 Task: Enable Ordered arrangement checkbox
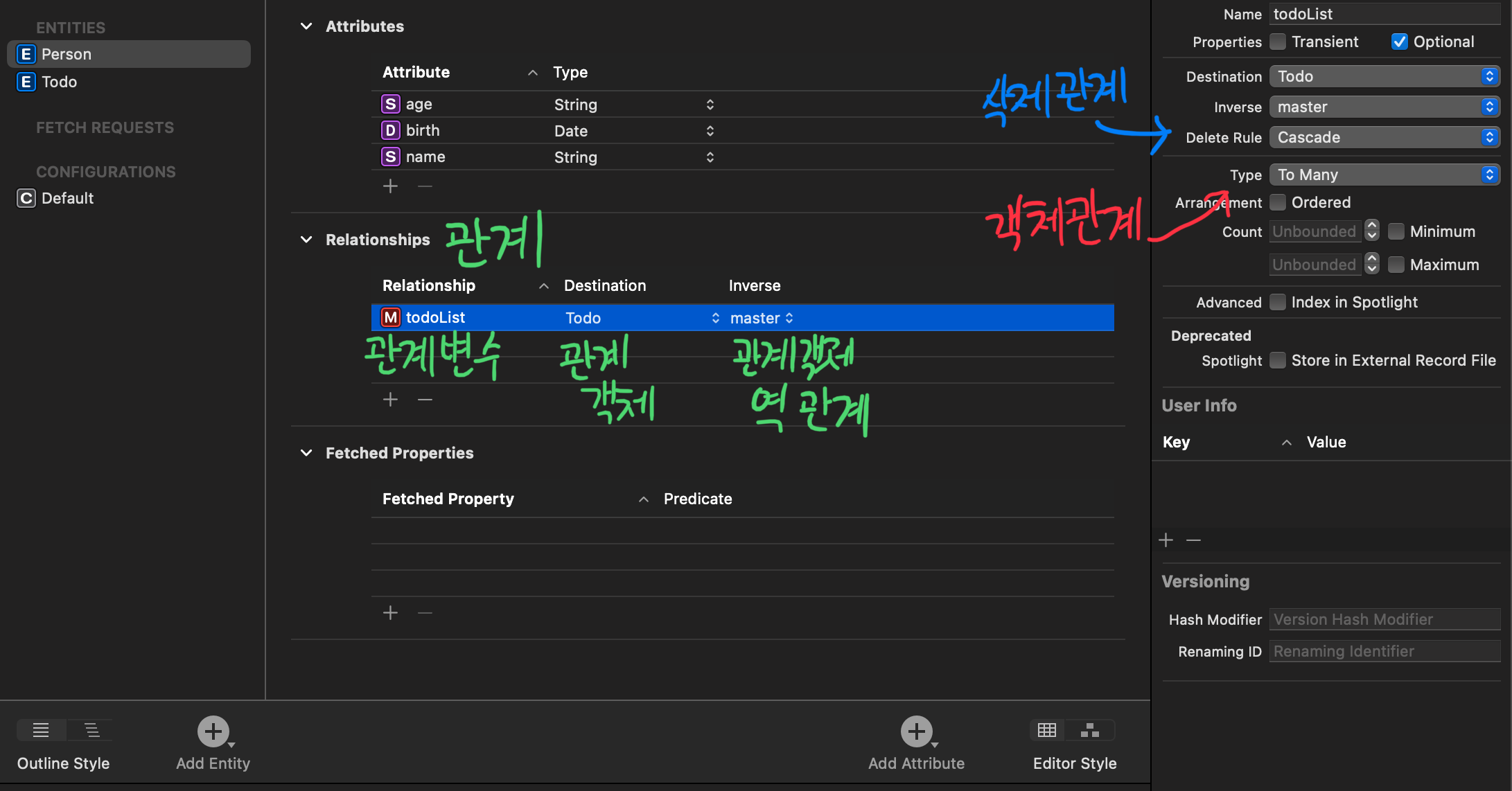pyautogui.click(x=1278, y=202)
